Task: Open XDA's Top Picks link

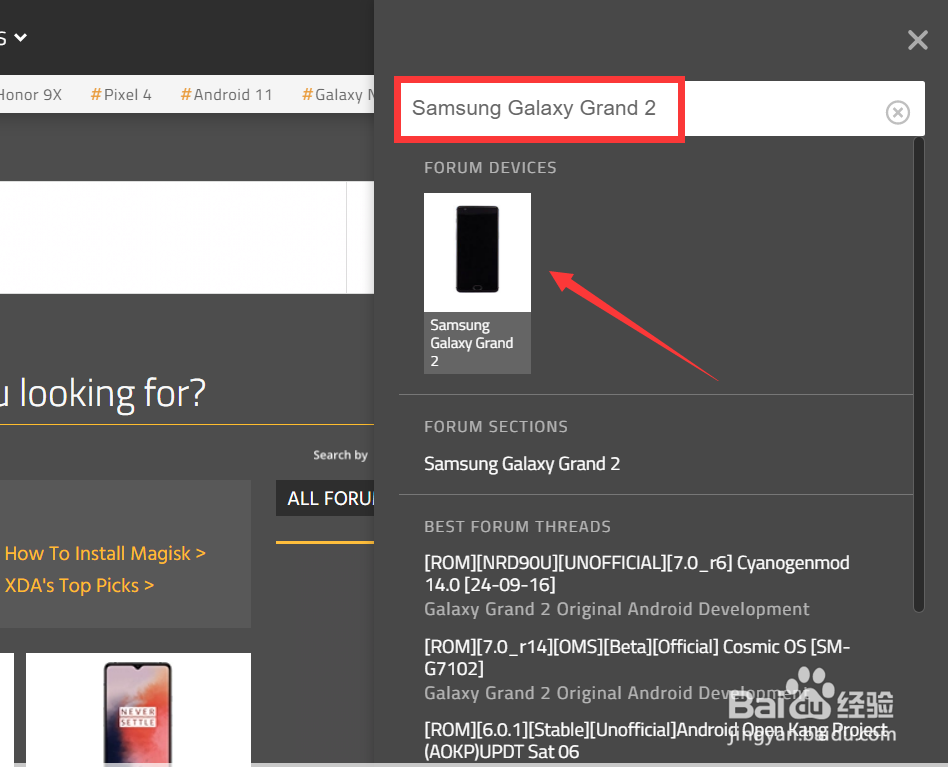Action: tap(79, 585)
